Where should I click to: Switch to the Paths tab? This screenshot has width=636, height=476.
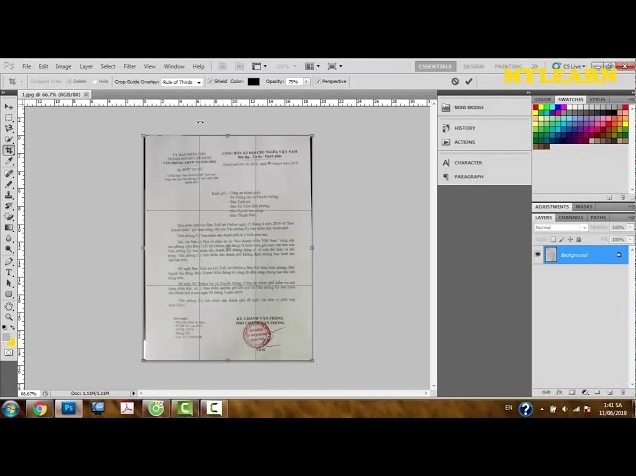click(x=598, y=218)
